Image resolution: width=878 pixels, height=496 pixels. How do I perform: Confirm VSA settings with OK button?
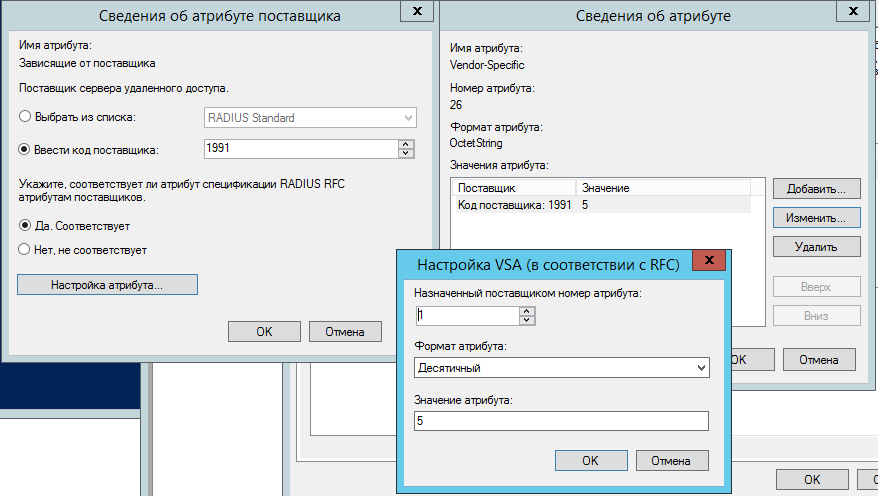(x=589, y=460)
